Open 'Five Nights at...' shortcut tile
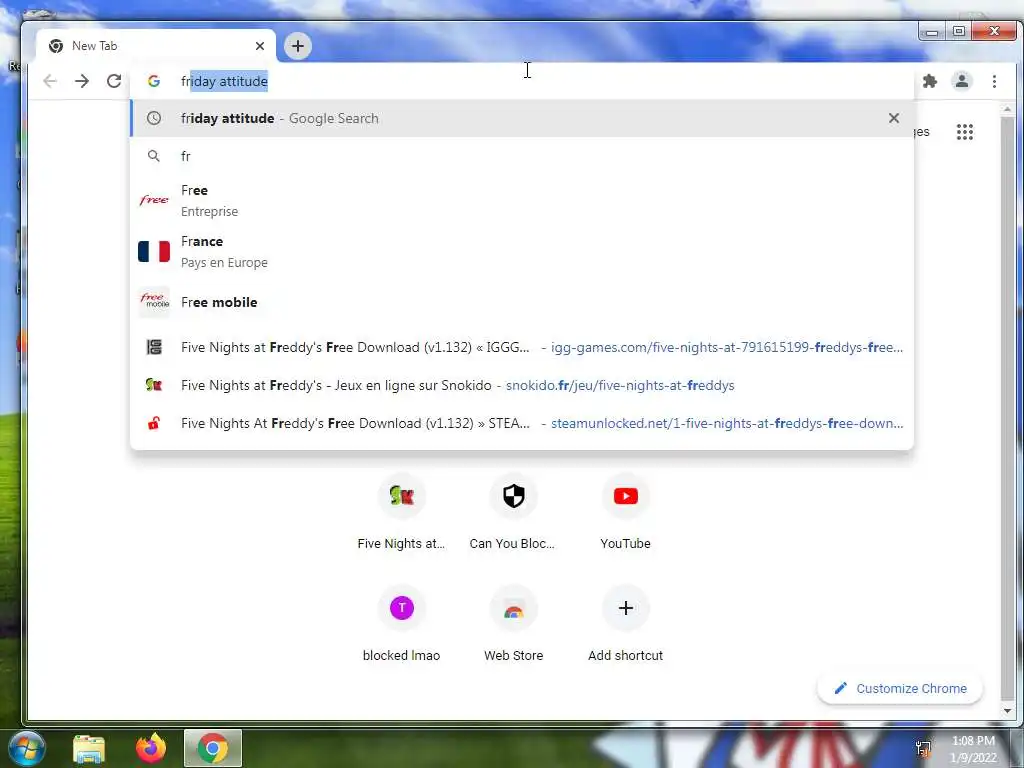Image resolution: width=1024 pixels, height=768 pixels. pos(402,512)
